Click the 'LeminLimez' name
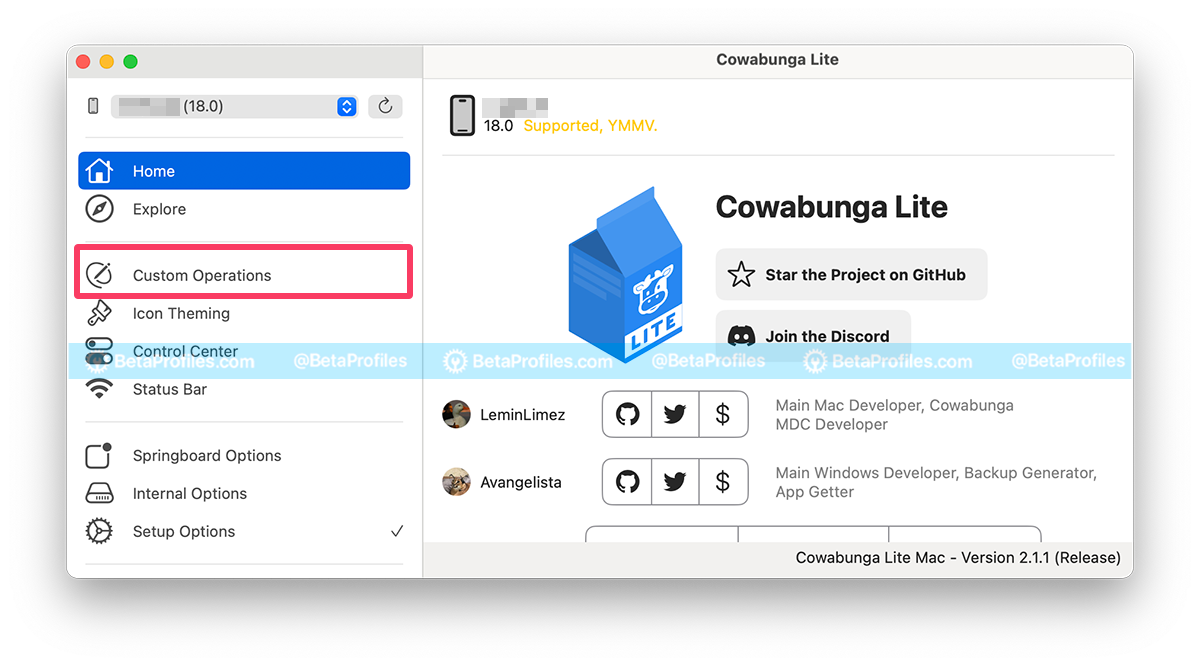The height and width of the screenshot is (666, 1200). [x=522, y=414]
